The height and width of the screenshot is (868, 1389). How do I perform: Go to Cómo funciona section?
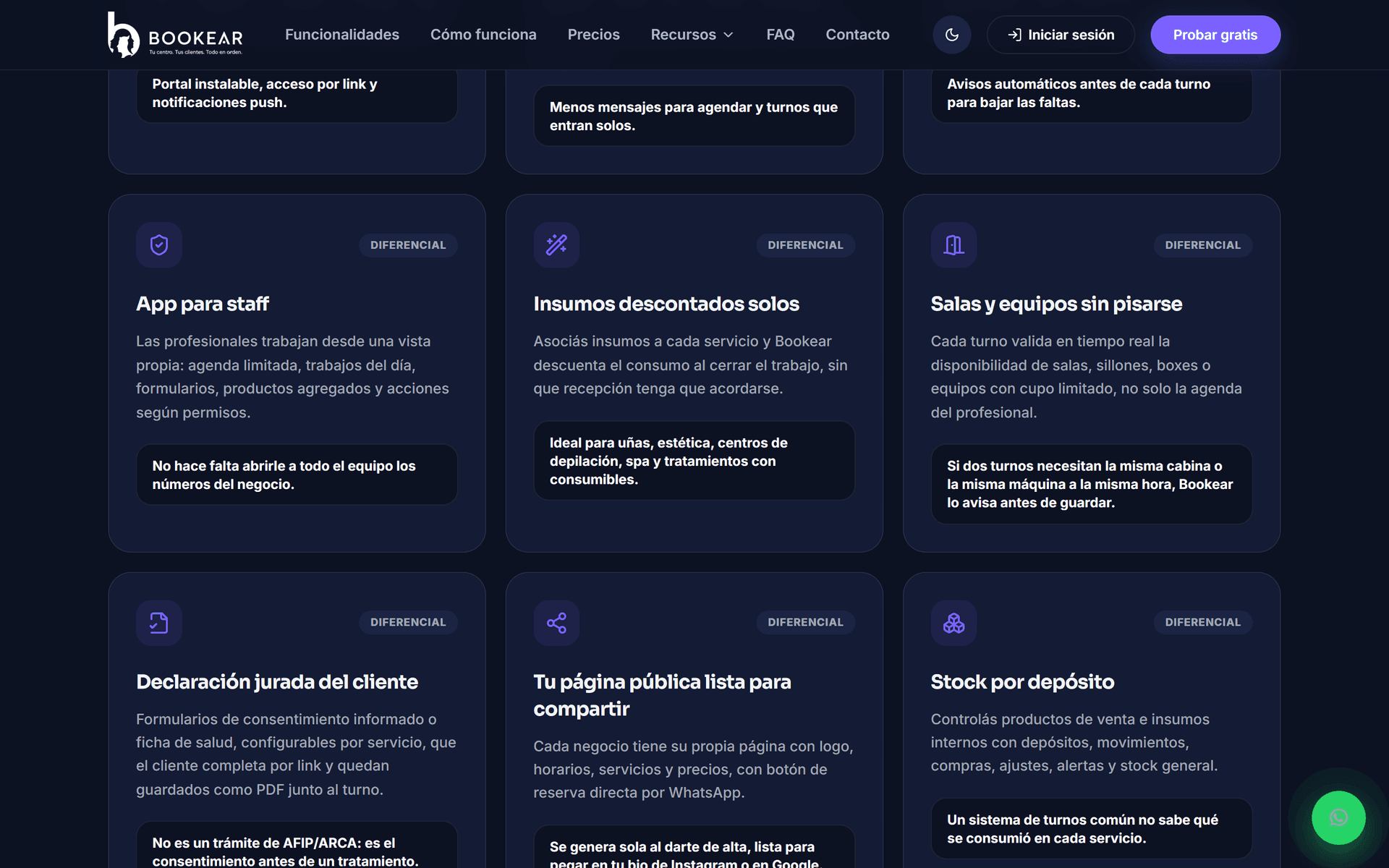483,35
